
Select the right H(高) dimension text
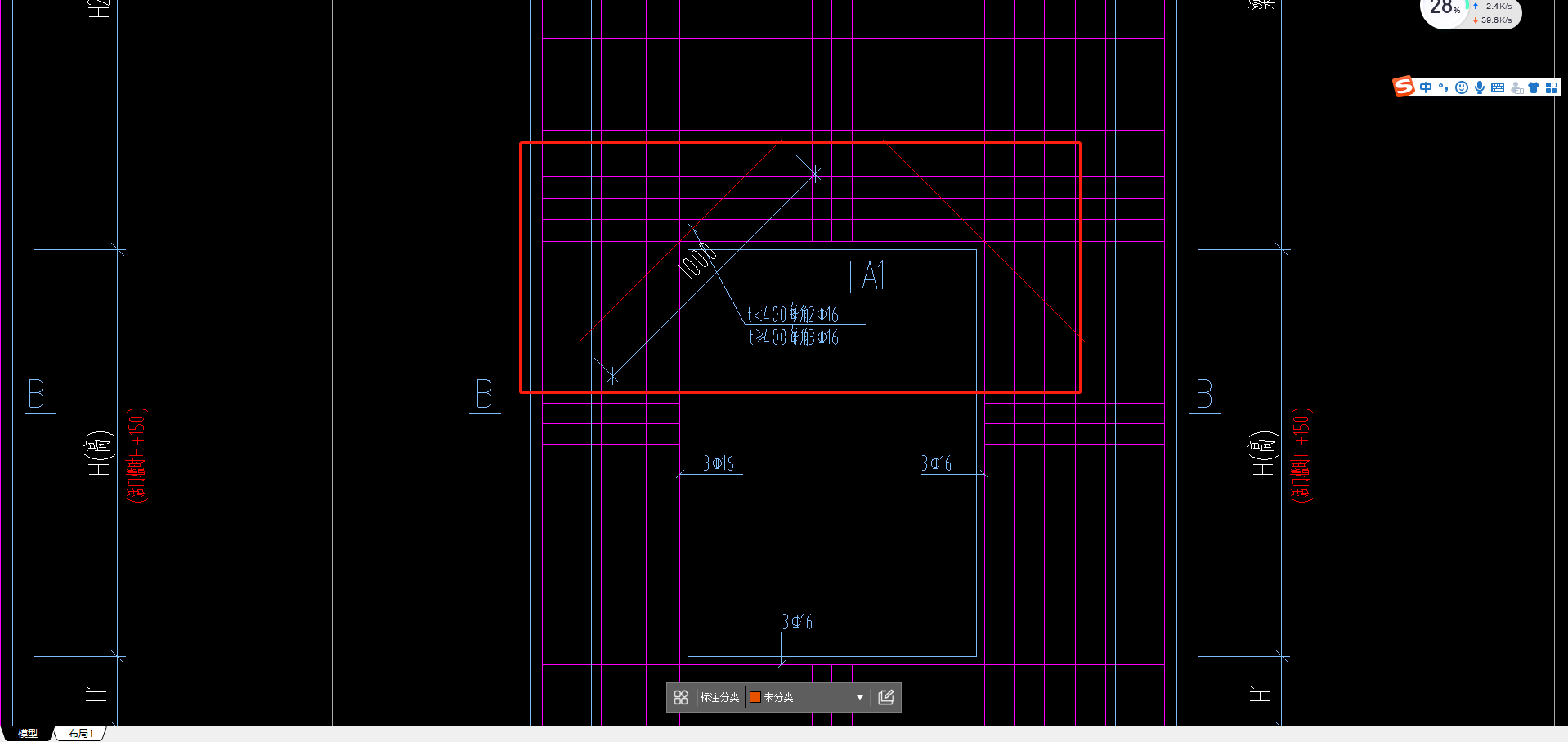click(1264, 454)
